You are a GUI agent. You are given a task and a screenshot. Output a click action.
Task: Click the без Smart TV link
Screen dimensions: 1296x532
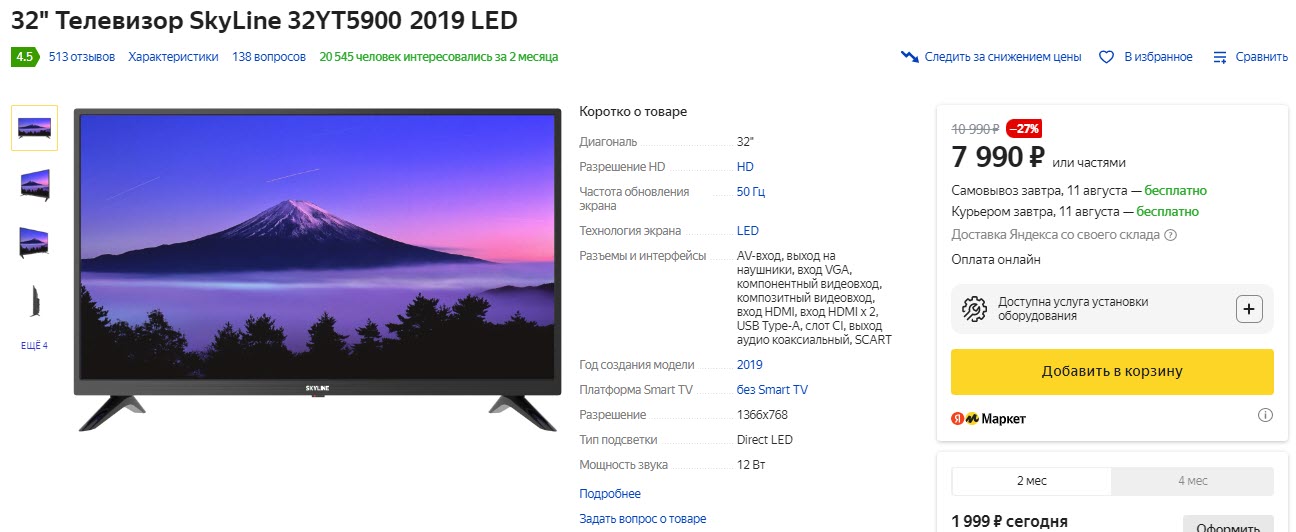[x=772, y=390]
